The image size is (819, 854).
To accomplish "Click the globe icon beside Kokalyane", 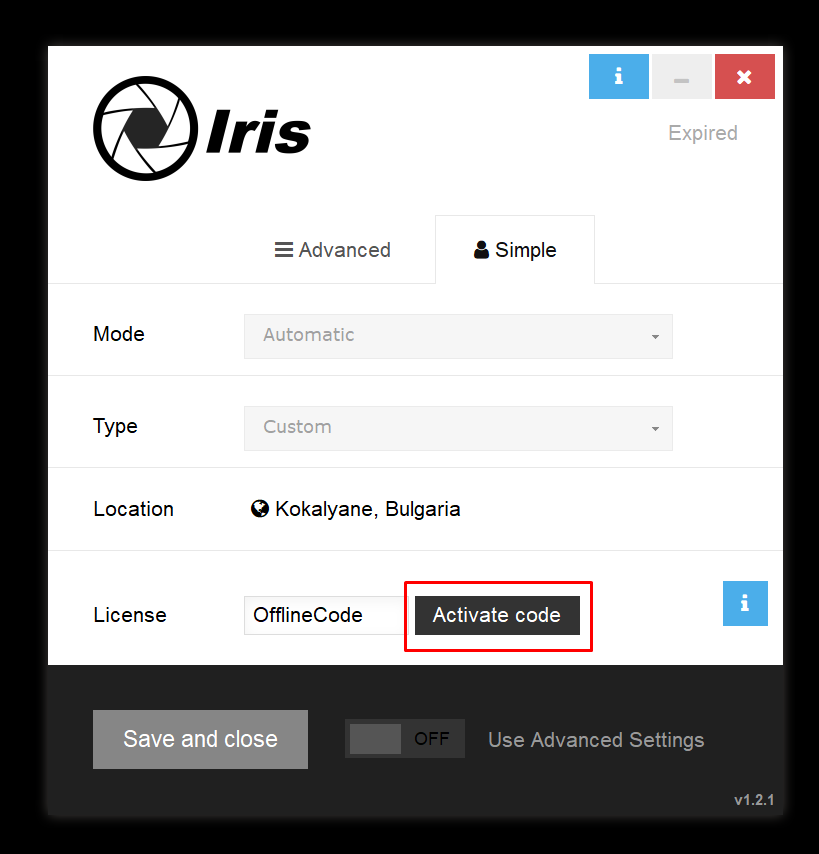I will pos(260,509).
